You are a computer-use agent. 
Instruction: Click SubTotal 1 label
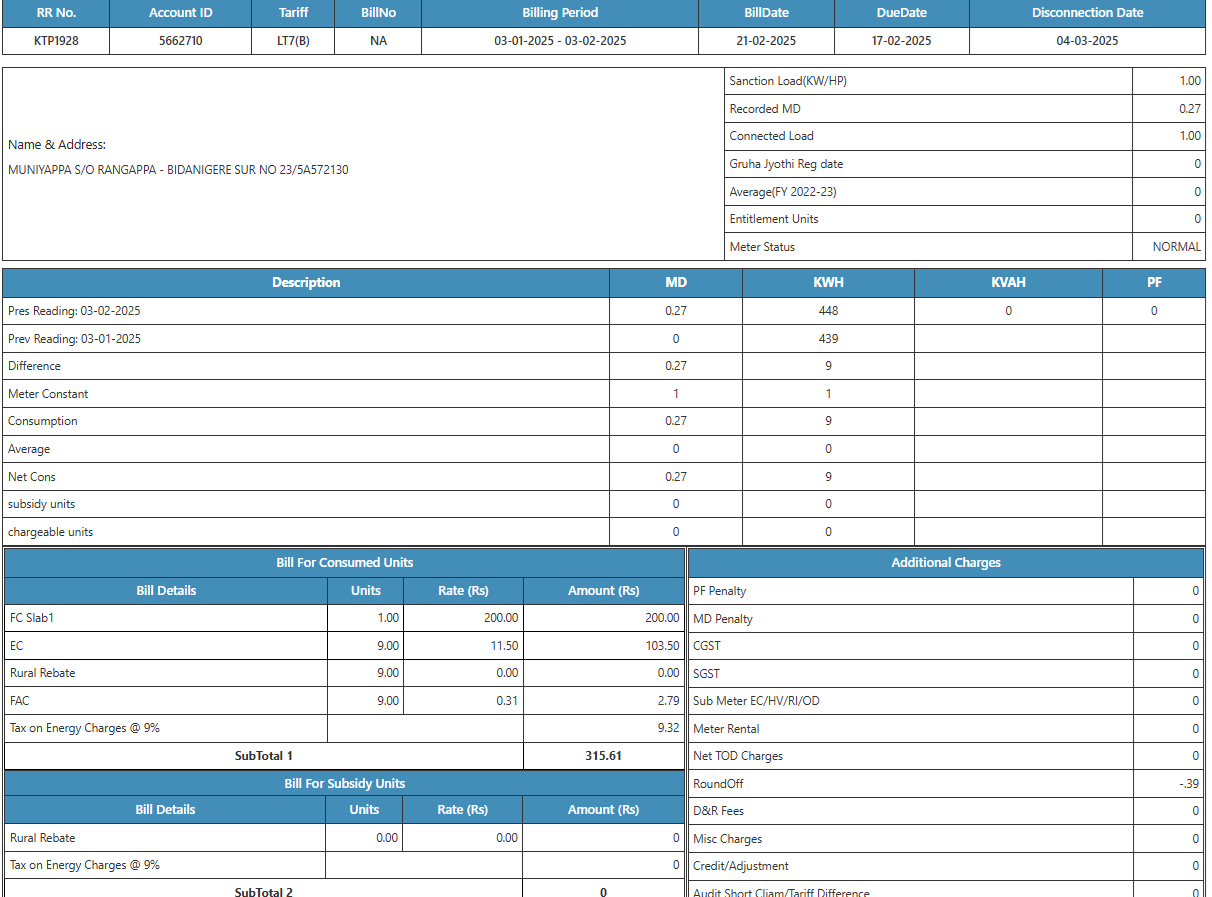coord(264,756)
